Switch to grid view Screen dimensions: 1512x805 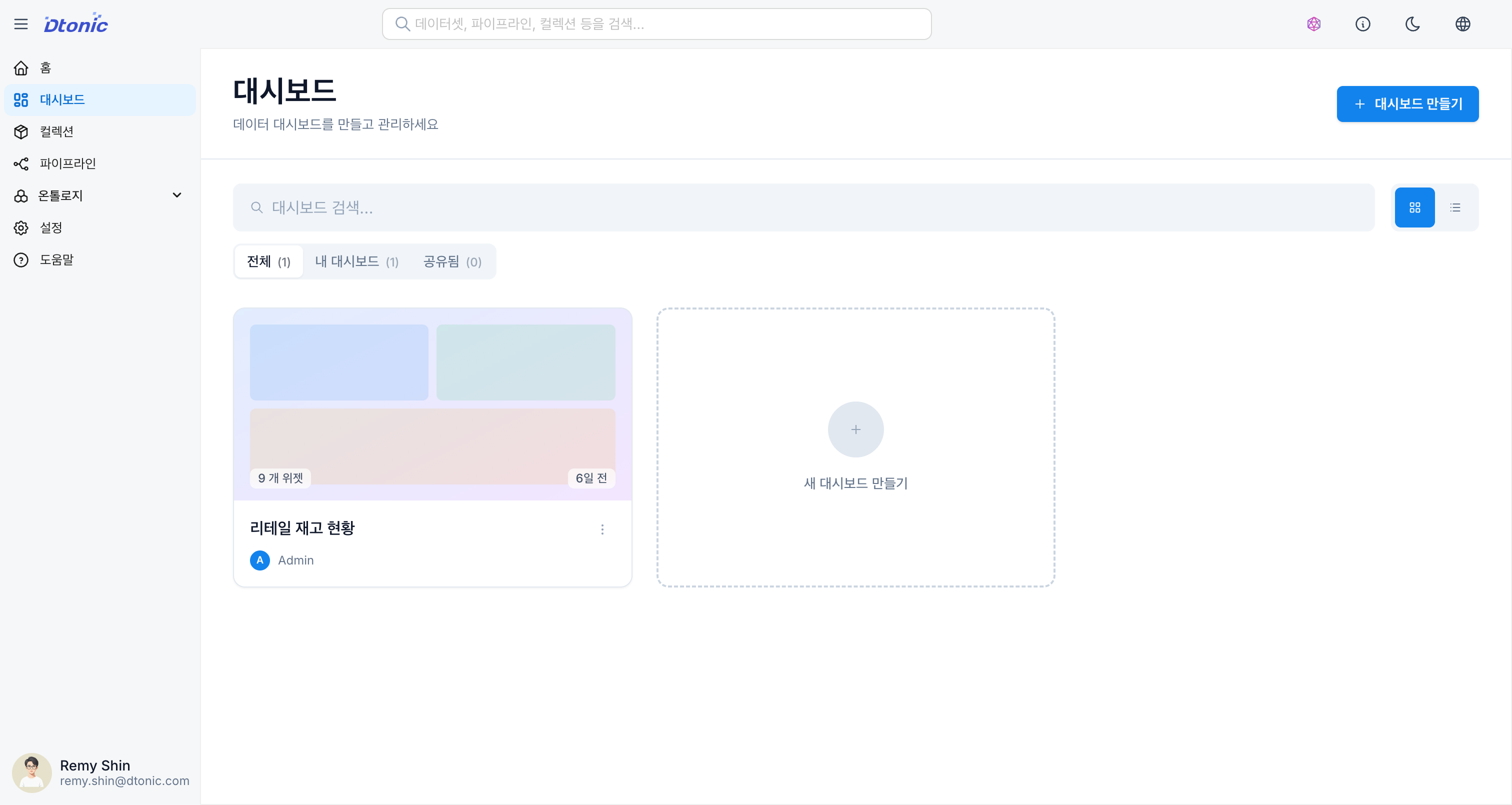pyautogui.click(x=1414, y=207)
